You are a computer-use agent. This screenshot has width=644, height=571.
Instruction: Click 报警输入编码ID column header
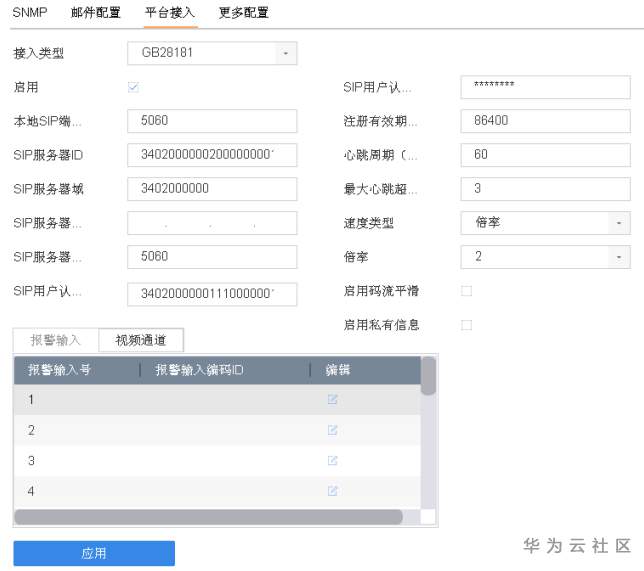pyautogui.click(x=225, y=370)
